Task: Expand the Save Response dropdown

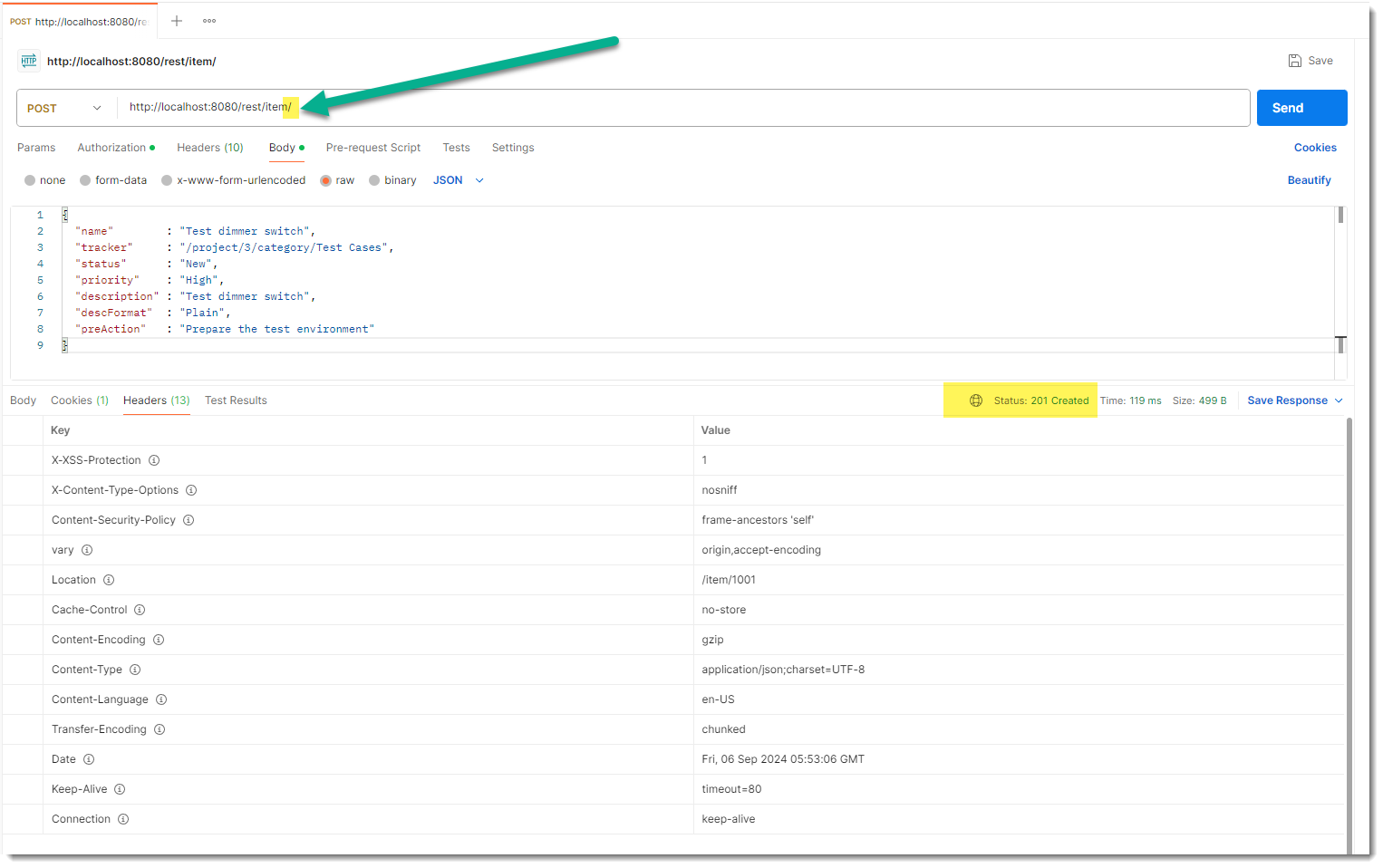Action: coord(1339,400)
